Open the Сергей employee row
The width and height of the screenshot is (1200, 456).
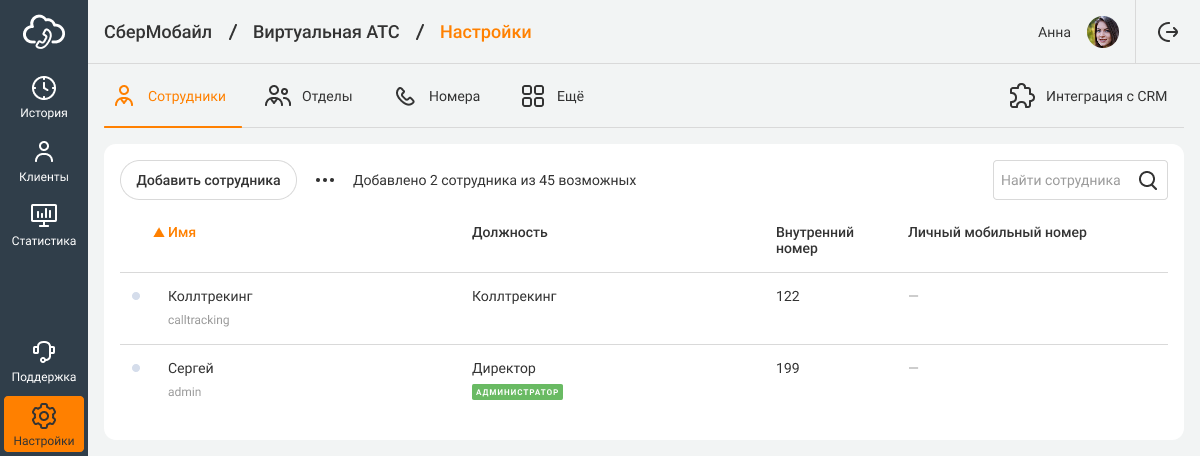191,369
